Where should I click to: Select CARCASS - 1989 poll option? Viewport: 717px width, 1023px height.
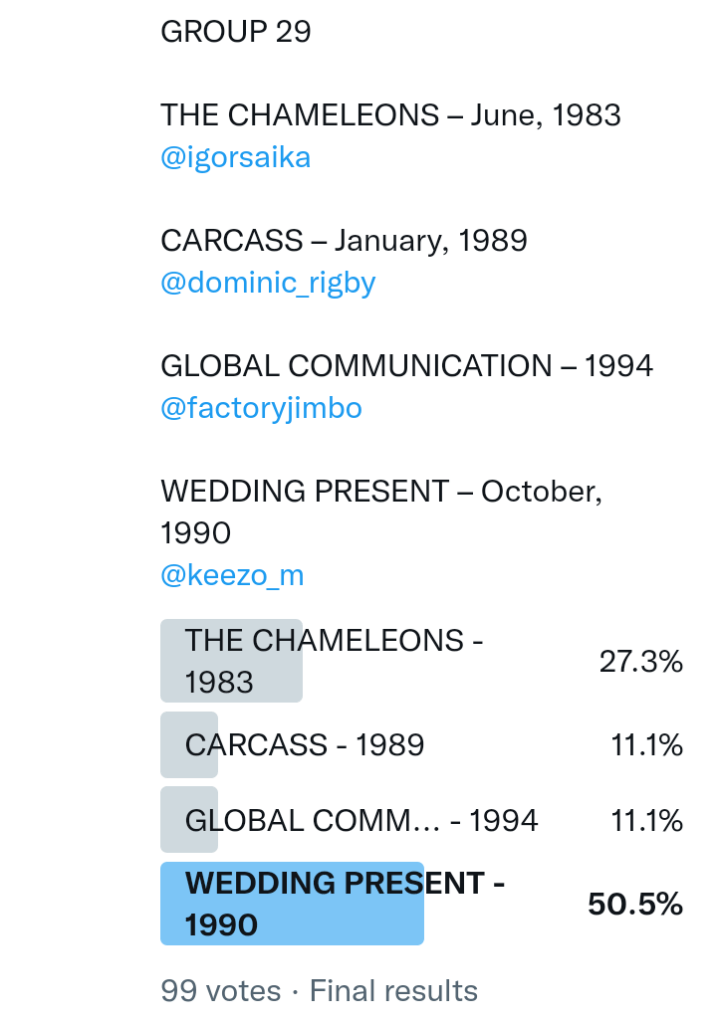pos(304,745)
